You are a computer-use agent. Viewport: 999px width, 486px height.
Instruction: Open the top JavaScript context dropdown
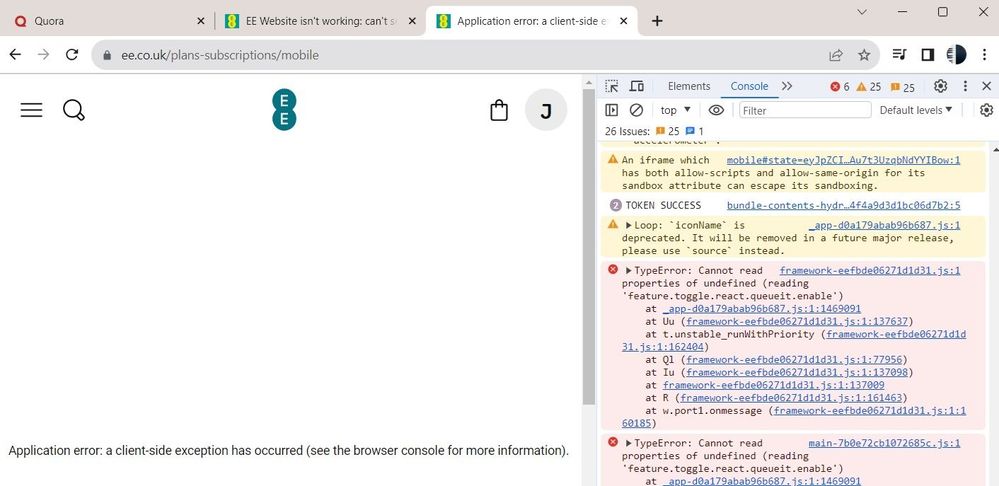tap(677, 110)
